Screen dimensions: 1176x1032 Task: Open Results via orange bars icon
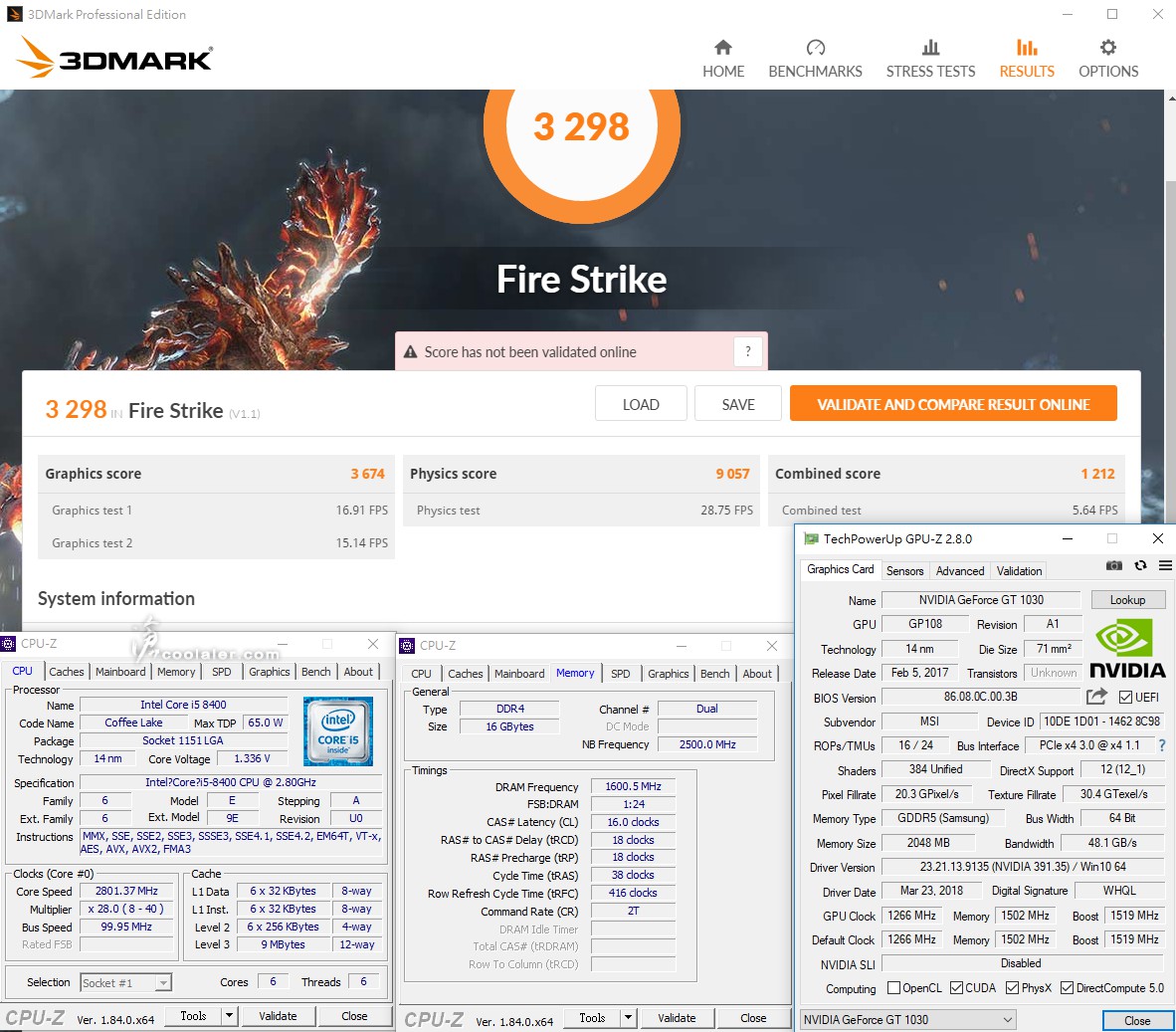(x=1027, y=48)
